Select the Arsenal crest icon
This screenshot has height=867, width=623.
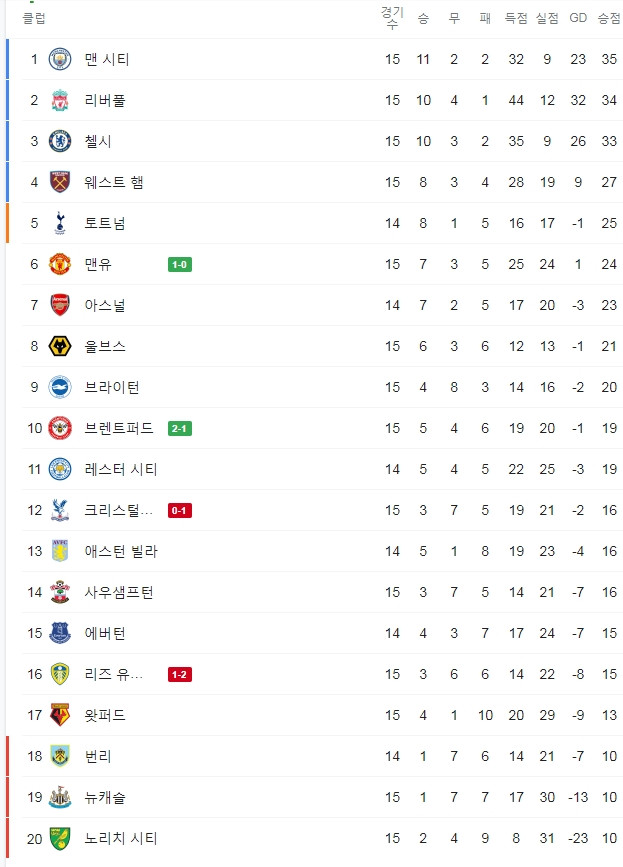click(x=60, y=305)
